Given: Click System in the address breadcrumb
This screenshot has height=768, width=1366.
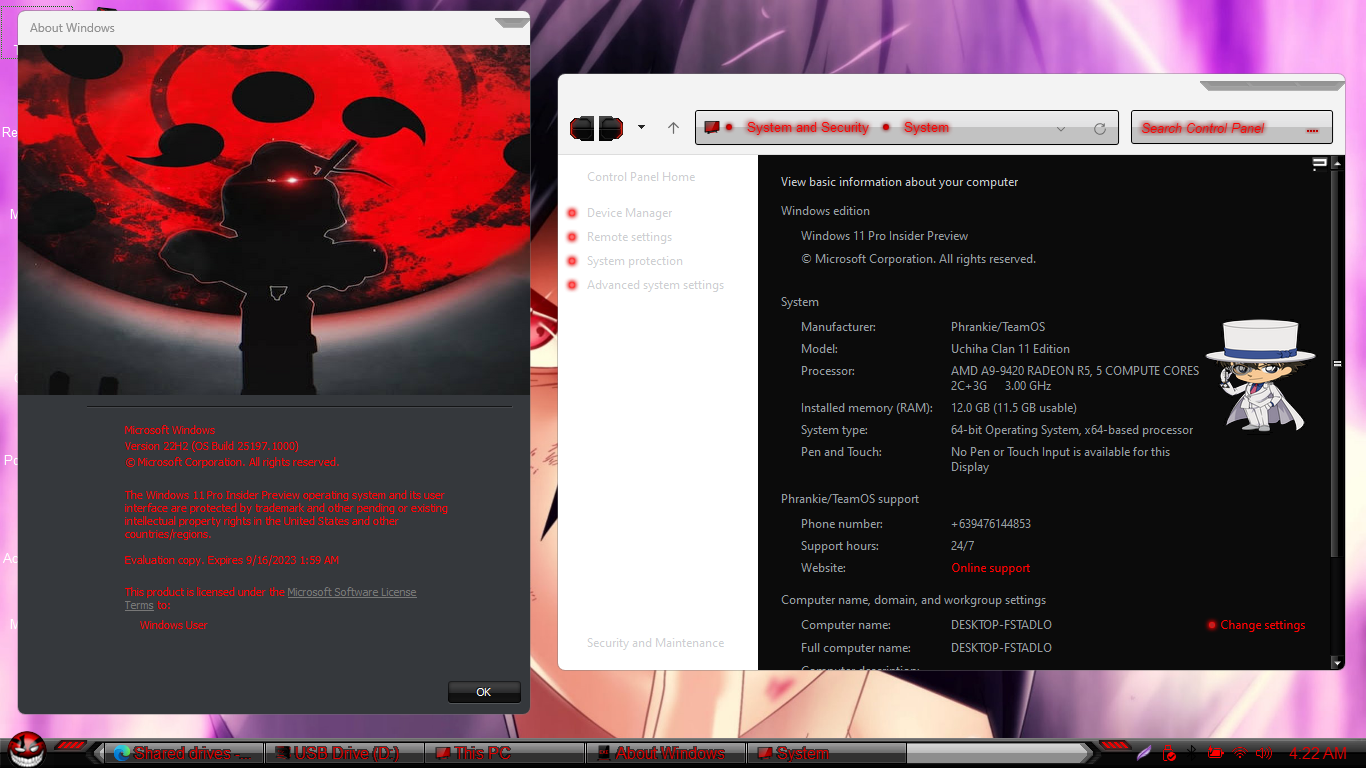Looking at the screenshot, I should coord(926,127).
